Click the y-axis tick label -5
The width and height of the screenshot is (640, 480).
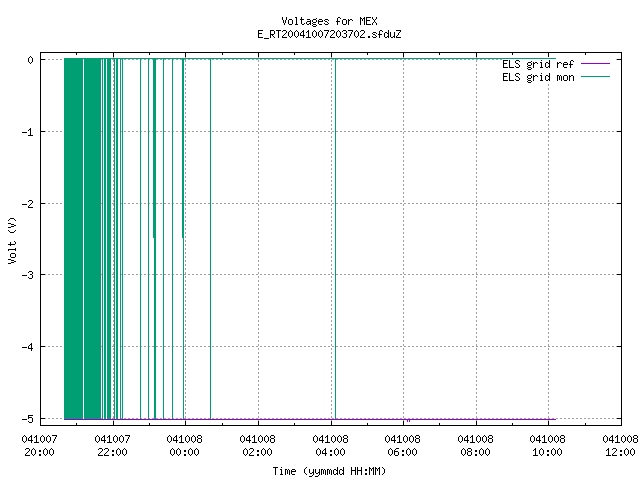point(28,419)
